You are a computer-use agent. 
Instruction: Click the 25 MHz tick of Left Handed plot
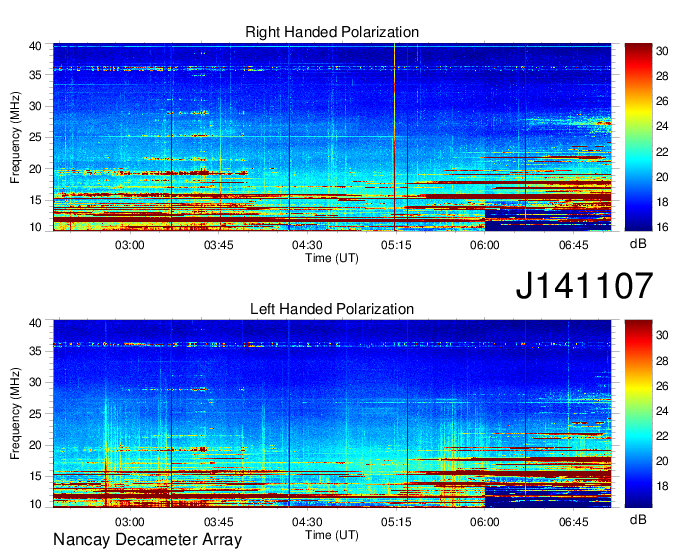pos(35,414)
